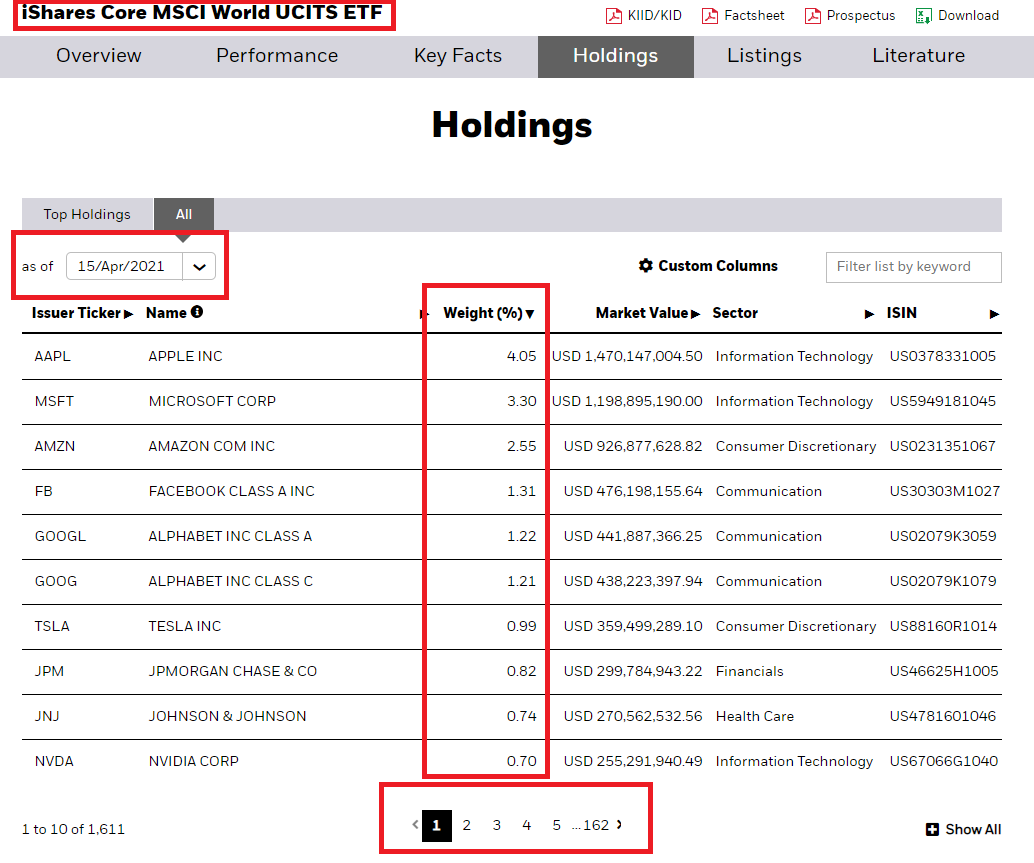Select the All holdings sub-tab
Image resolution: width=1034 pixels, height=863 pixels.
pos(184,214)
